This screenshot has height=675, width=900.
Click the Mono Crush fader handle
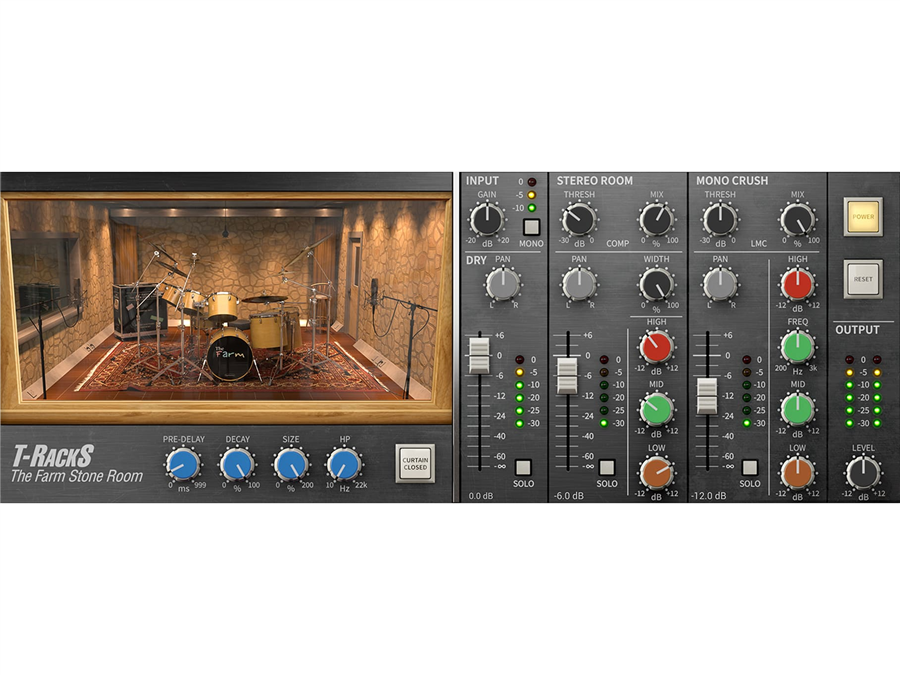[707, 396]
